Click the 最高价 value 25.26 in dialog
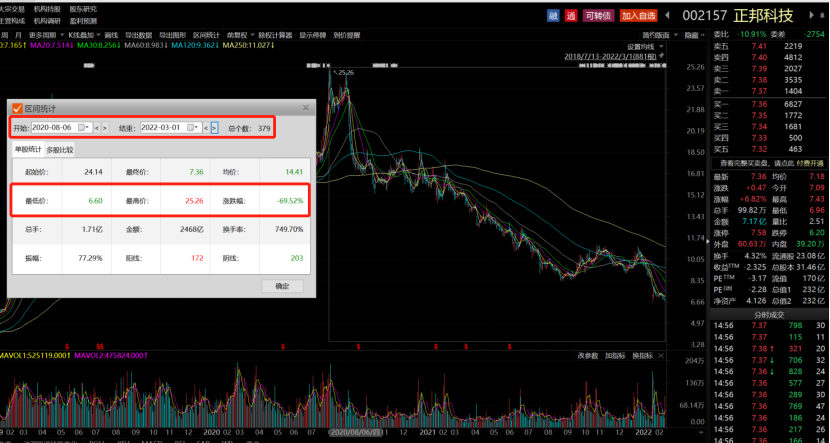The image size is (830, 443). click(x=194, y=201)
